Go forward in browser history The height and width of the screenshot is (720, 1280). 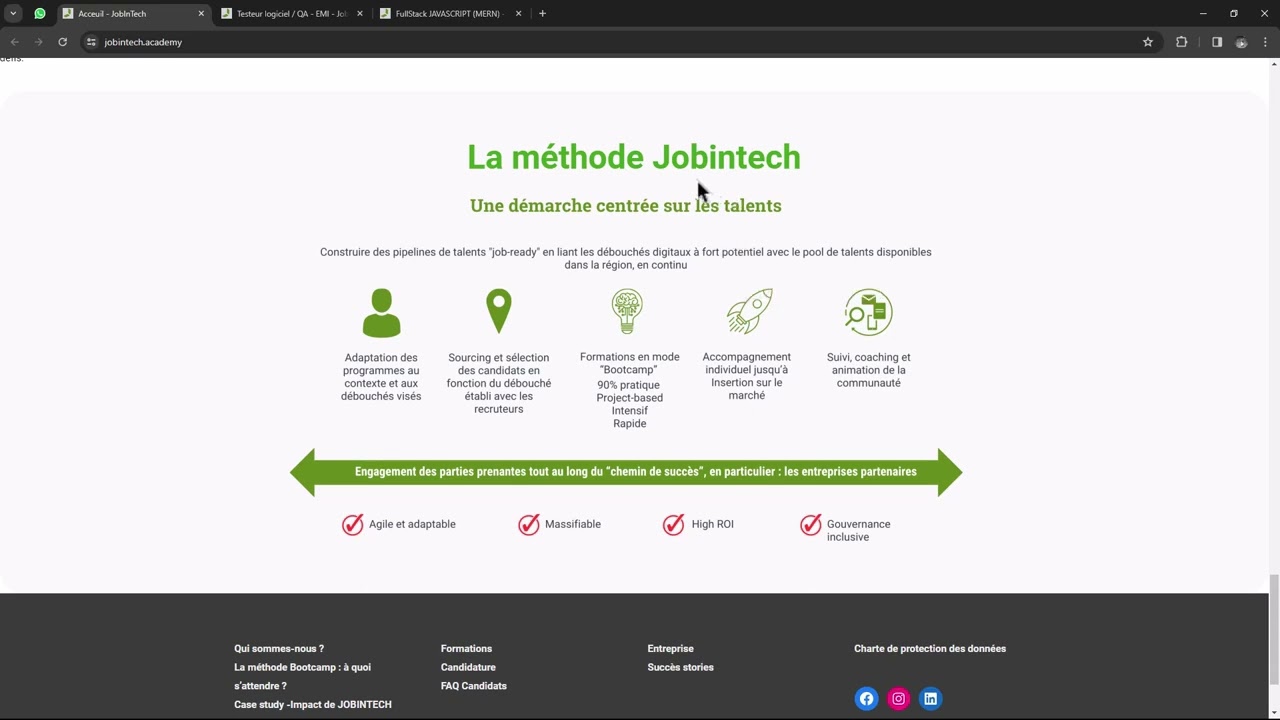(38, 42)
